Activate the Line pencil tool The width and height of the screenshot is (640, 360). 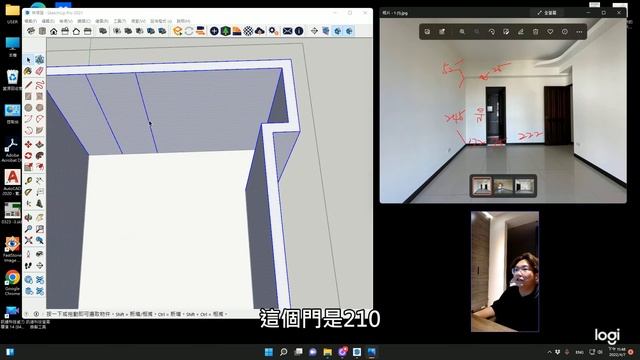28,85
